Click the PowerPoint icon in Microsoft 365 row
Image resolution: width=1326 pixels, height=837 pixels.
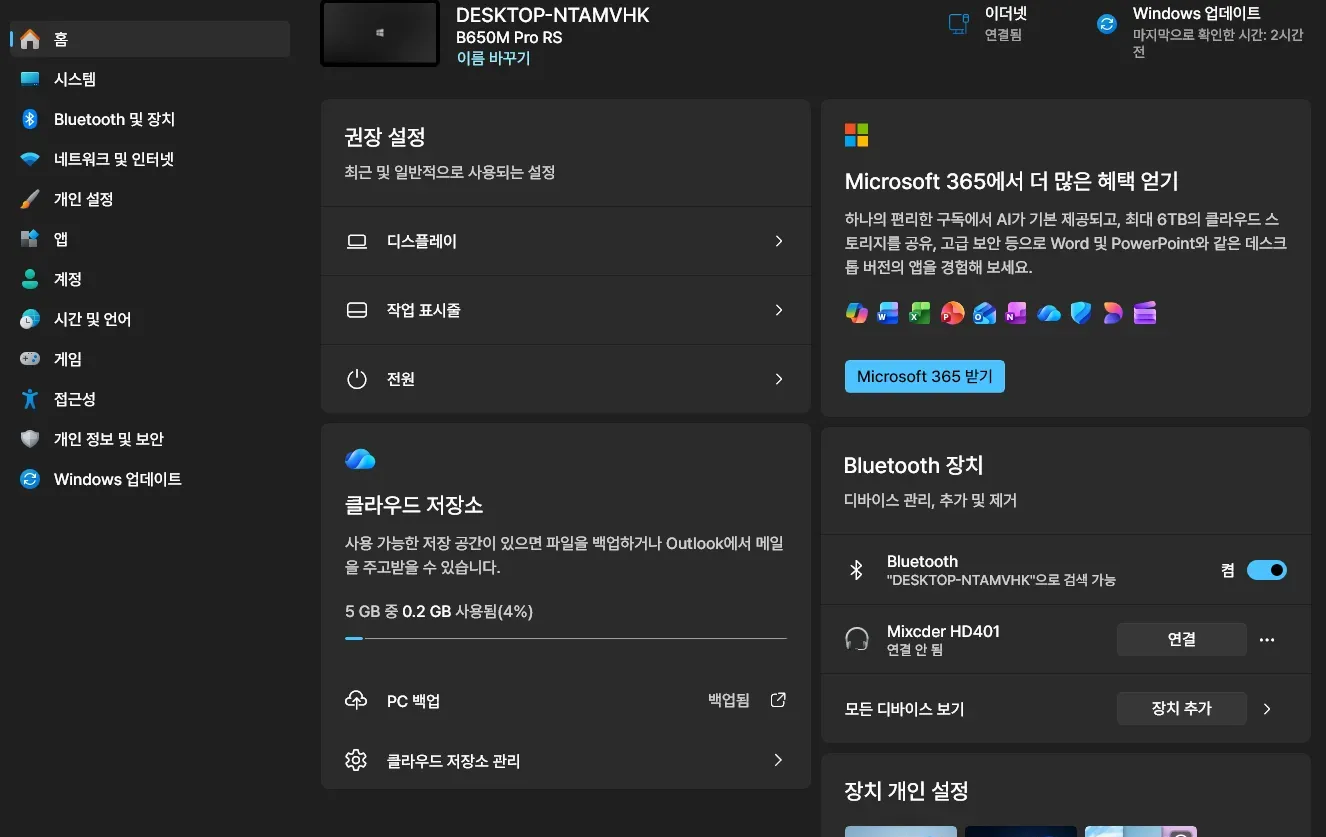[x=952, y=313]
